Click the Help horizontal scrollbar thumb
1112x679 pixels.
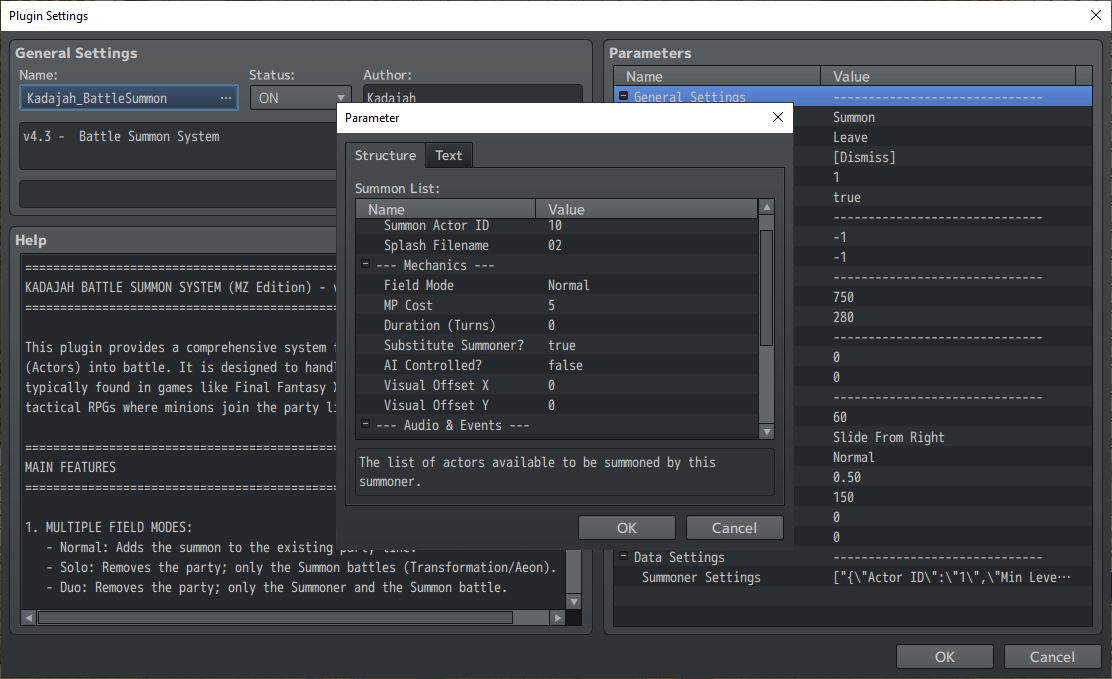tap(275, 618)
